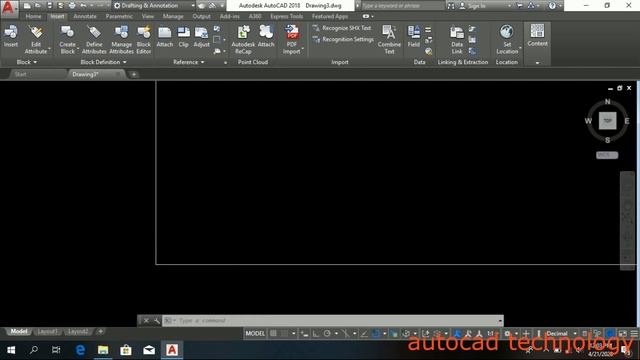The width and height of the screenshot is (640, 360).
Task: Add a new drawing tab with plus
Action: tap(134, 74)
